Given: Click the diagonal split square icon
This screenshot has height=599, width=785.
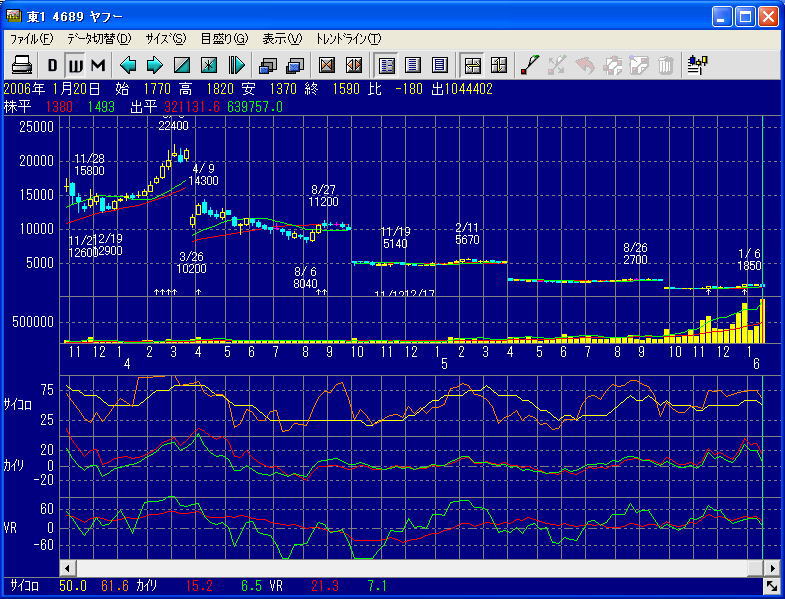Looking at the screenshot, I should [x=182, y=65].
